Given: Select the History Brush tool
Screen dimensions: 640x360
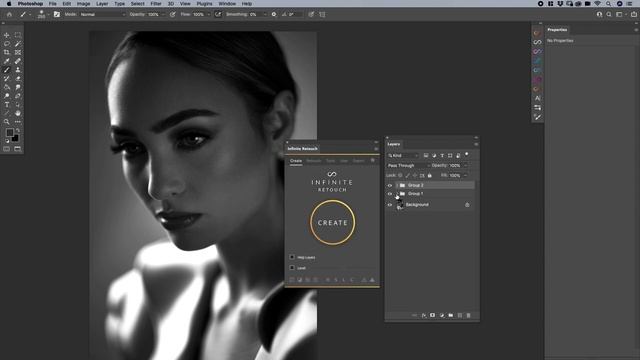Looking at the screenshot, I should click(x=7, y=78).
